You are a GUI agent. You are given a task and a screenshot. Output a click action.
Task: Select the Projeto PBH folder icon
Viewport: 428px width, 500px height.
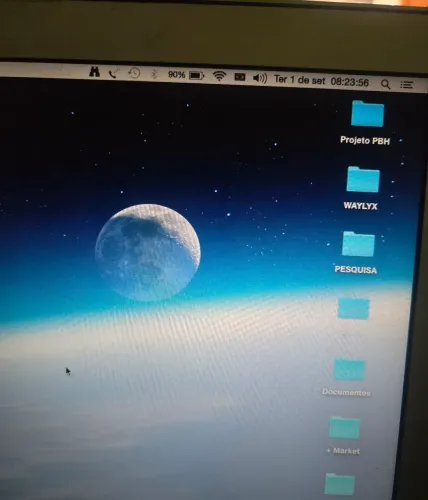click(367, 113)
